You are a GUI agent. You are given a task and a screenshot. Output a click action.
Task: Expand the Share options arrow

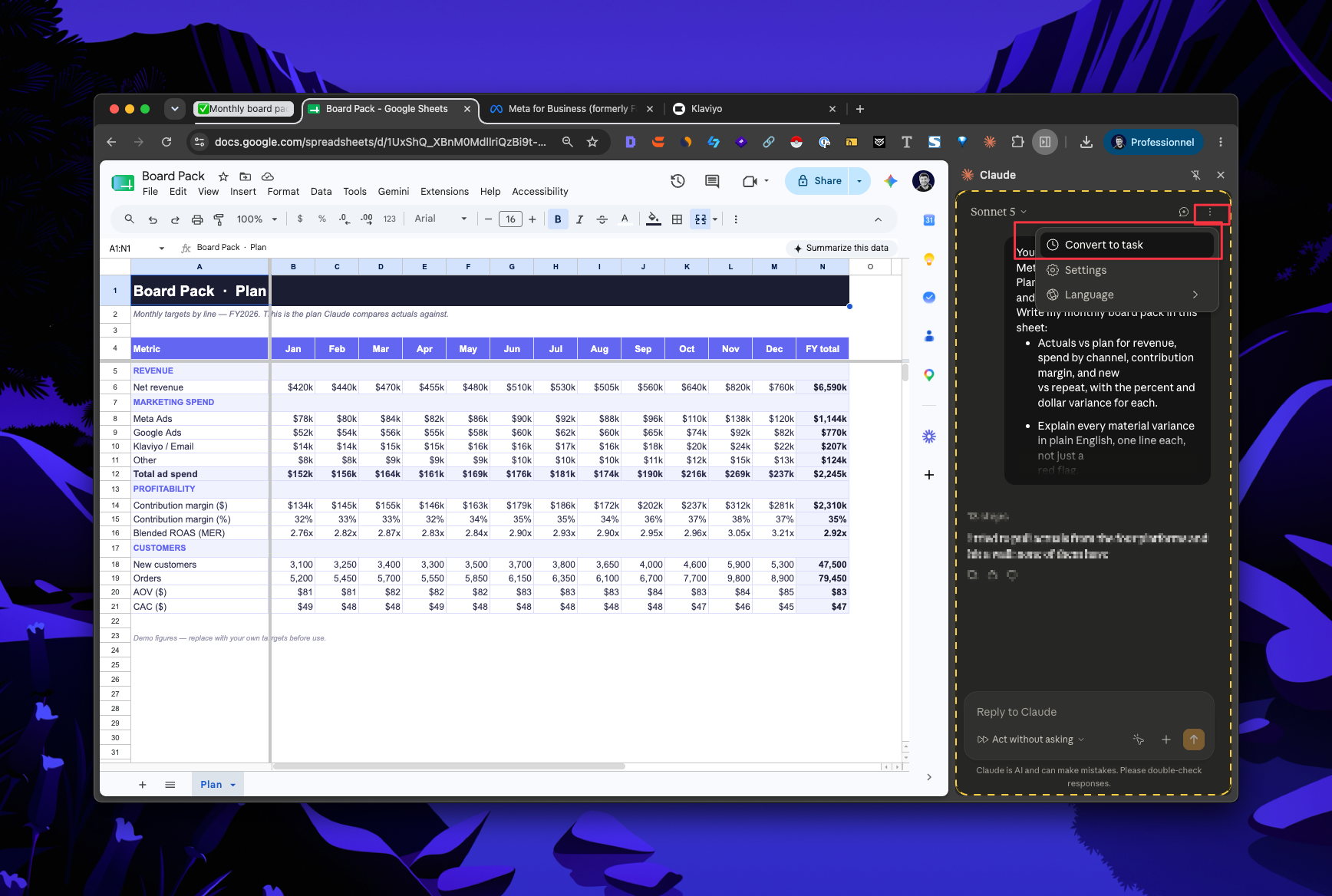tap(859, 181)
